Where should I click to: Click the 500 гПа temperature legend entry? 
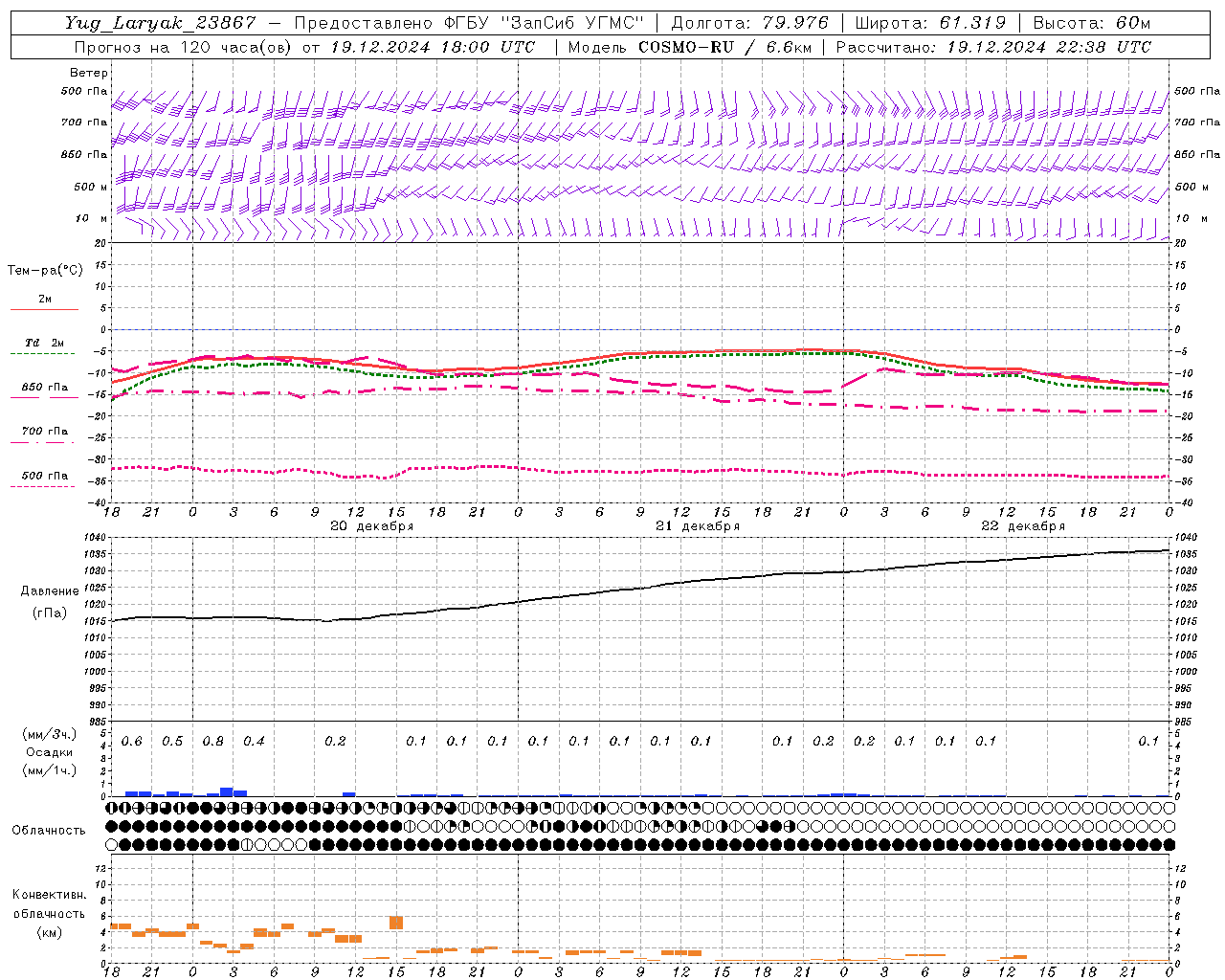pyautogui.click(x=45, y=476)
